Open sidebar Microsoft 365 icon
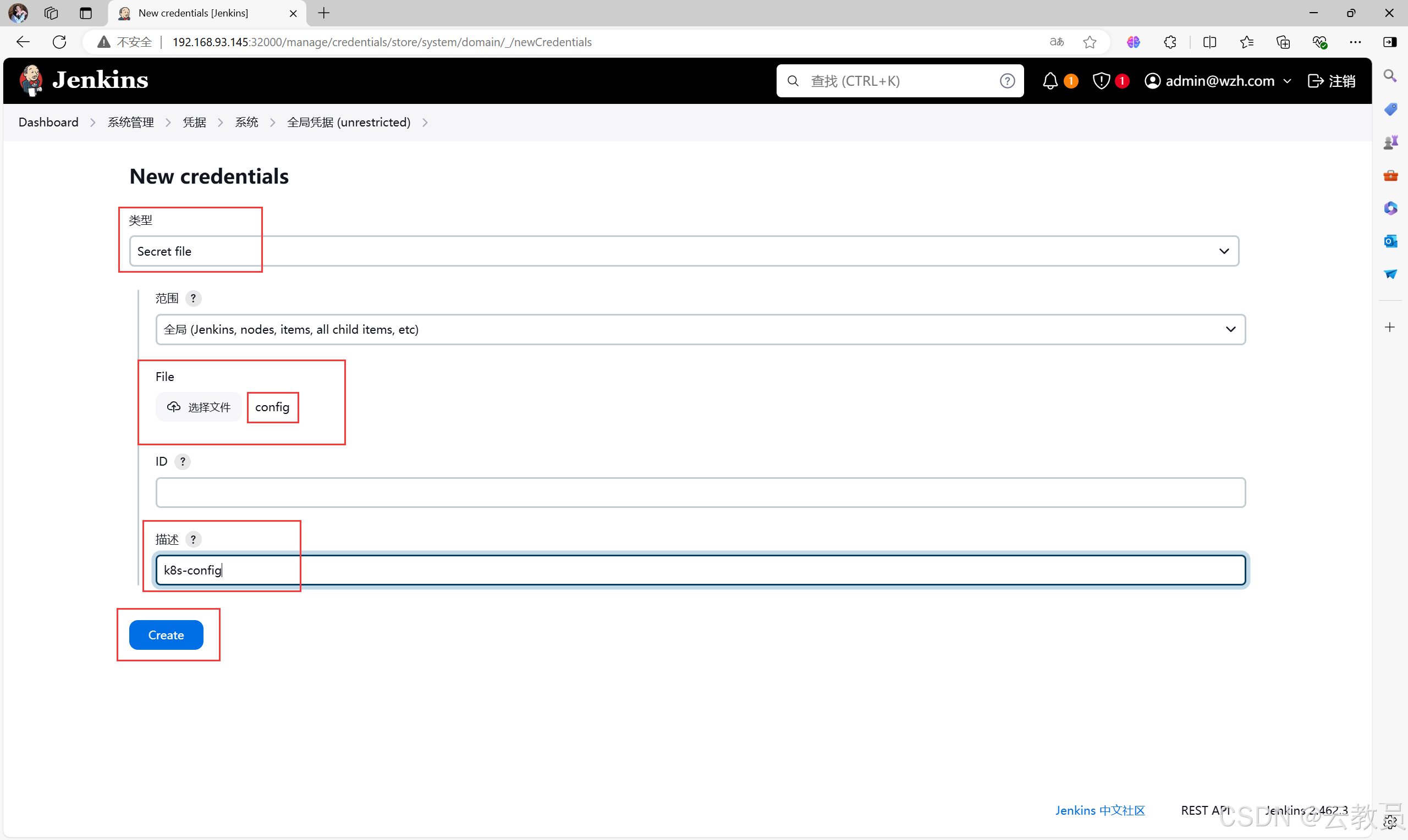The height and width of the screenshot is (840, 1408). pyautogui.click(x=1390, y=208)
